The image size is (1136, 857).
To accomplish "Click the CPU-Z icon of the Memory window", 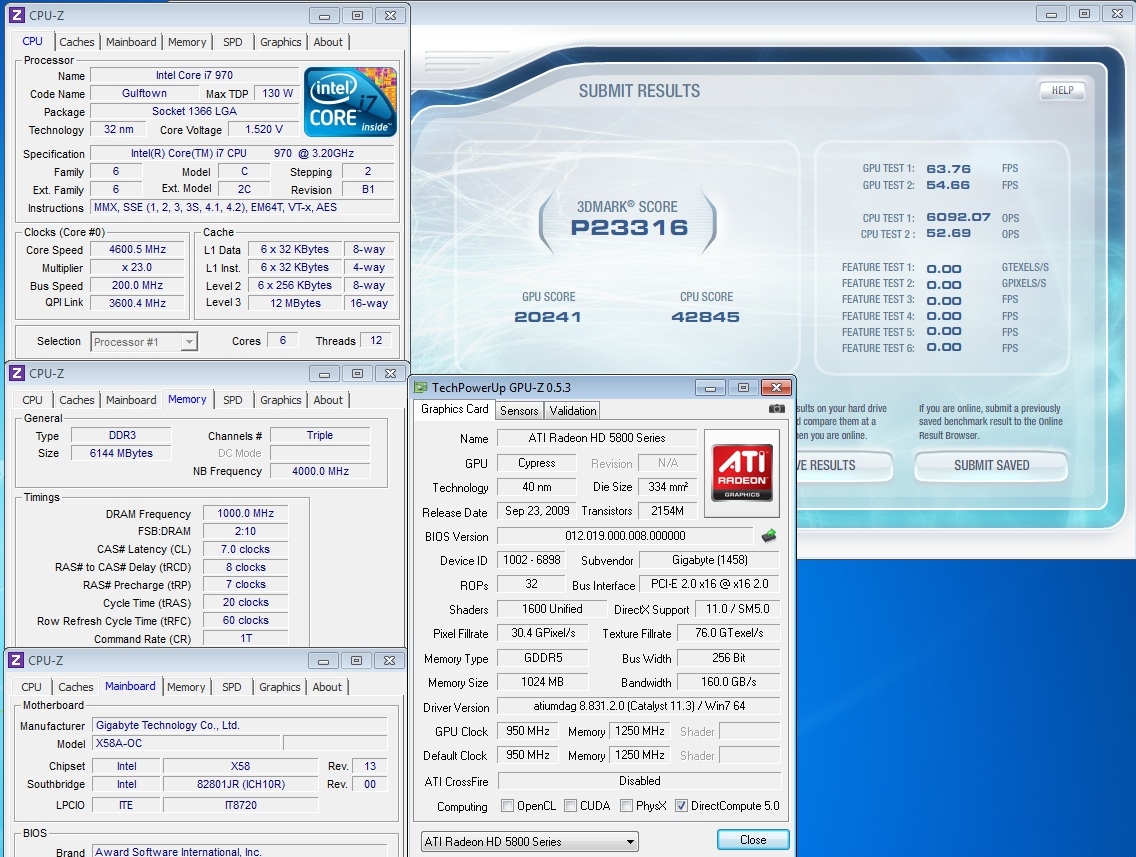I will [x=16, y=373].
